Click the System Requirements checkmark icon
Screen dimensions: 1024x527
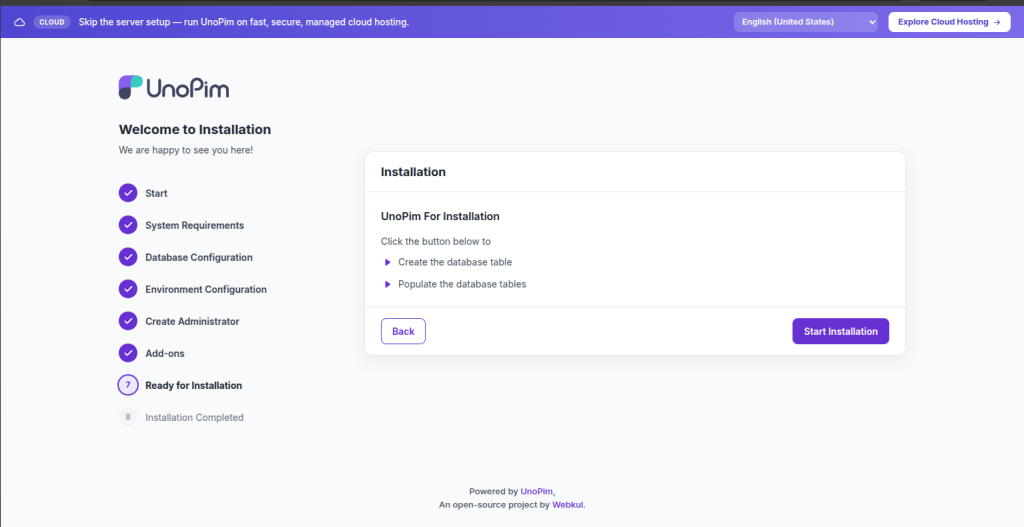(128, 225)
